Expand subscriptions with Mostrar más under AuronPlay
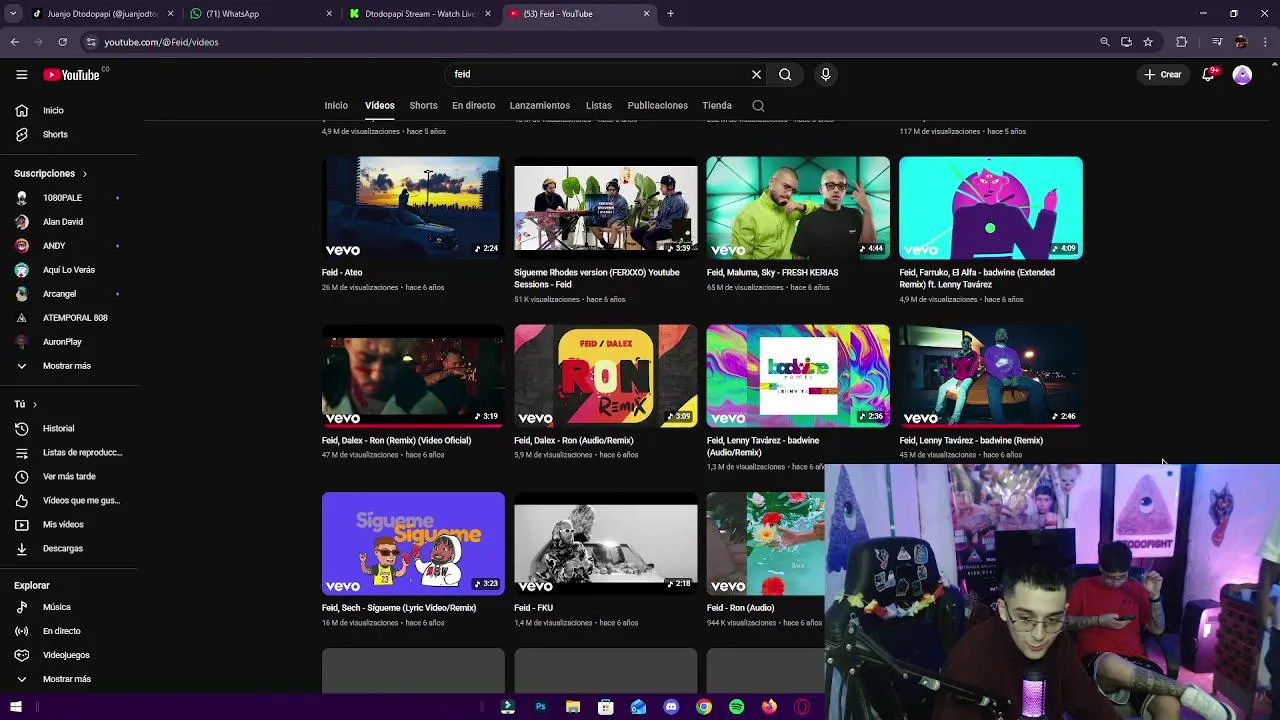Image resolution: width=1280 pixels, height=720 pixels. coord(68,366)
